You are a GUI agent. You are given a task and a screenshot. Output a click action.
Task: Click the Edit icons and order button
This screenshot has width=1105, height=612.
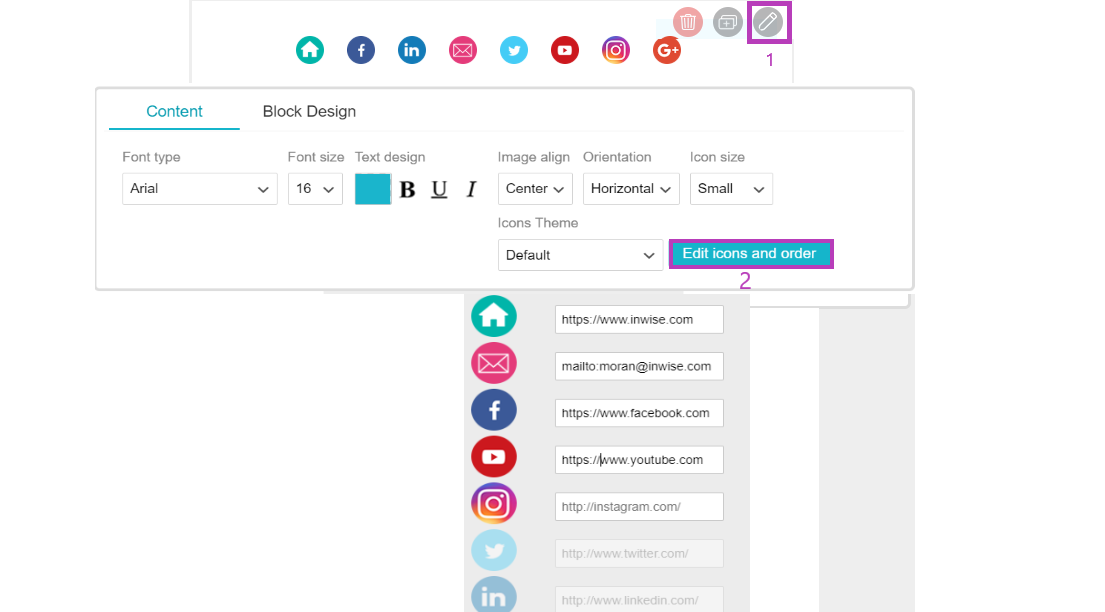[x=751, y=253]
